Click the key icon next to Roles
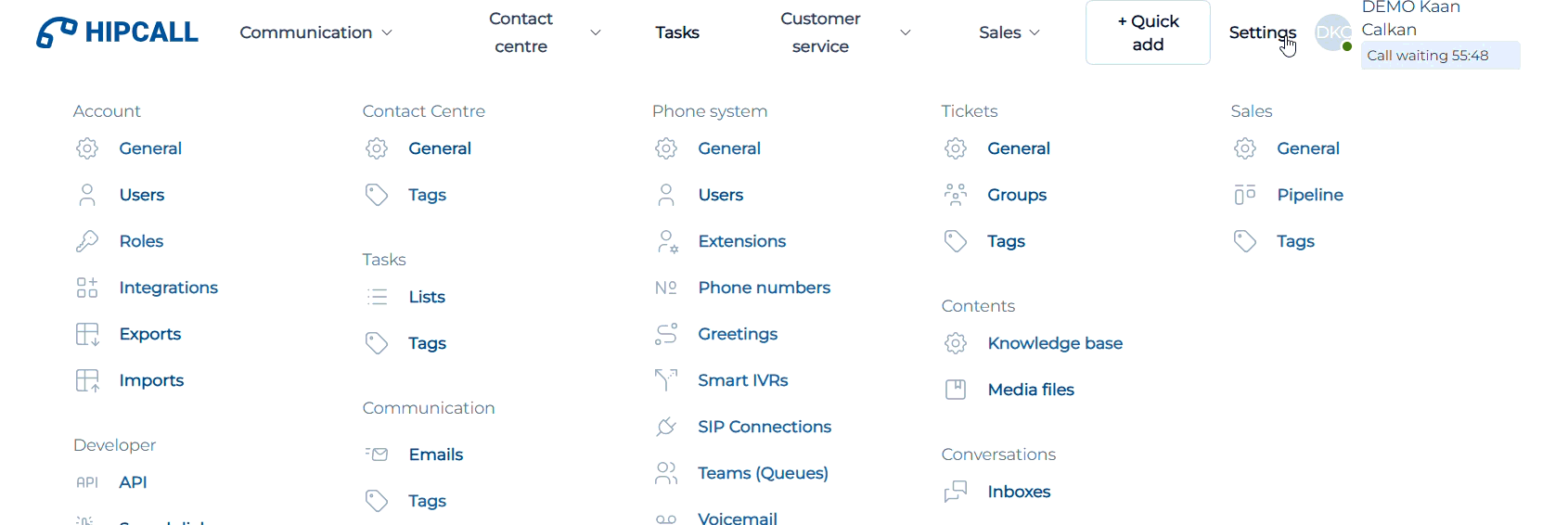The image size is (1568, 525). tap(87, 241)
